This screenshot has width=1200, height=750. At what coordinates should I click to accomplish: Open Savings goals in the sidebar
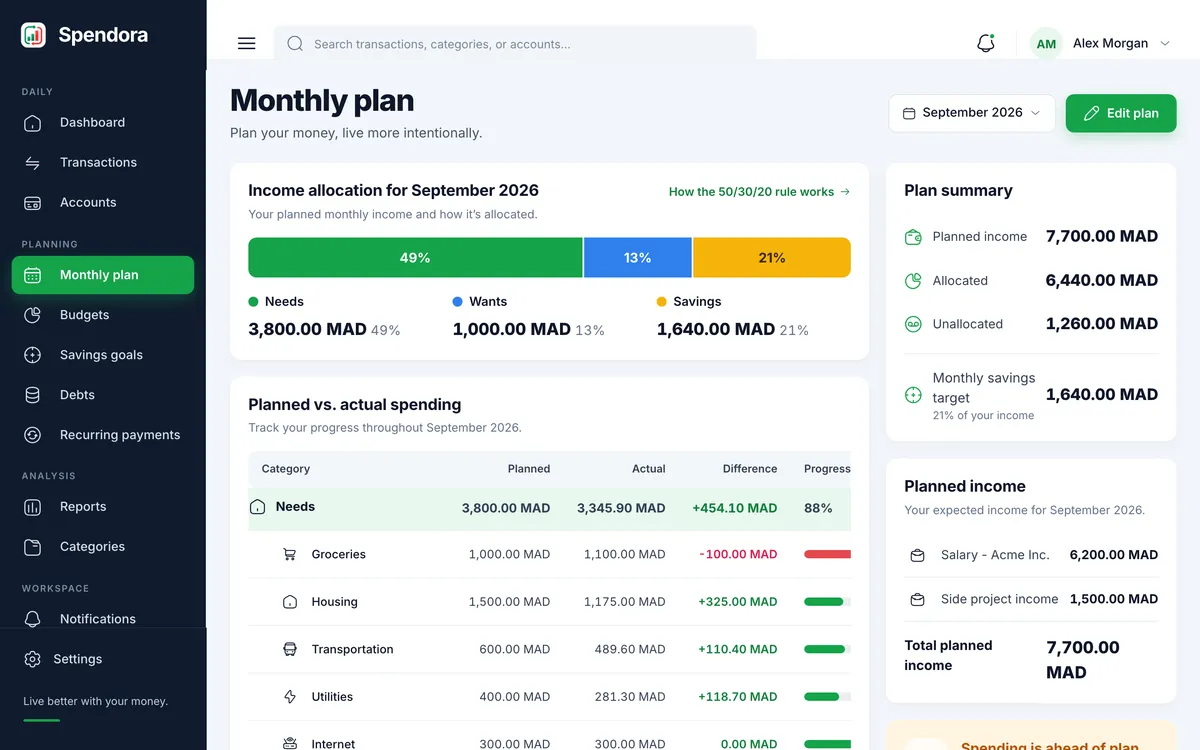coord(103,355)
